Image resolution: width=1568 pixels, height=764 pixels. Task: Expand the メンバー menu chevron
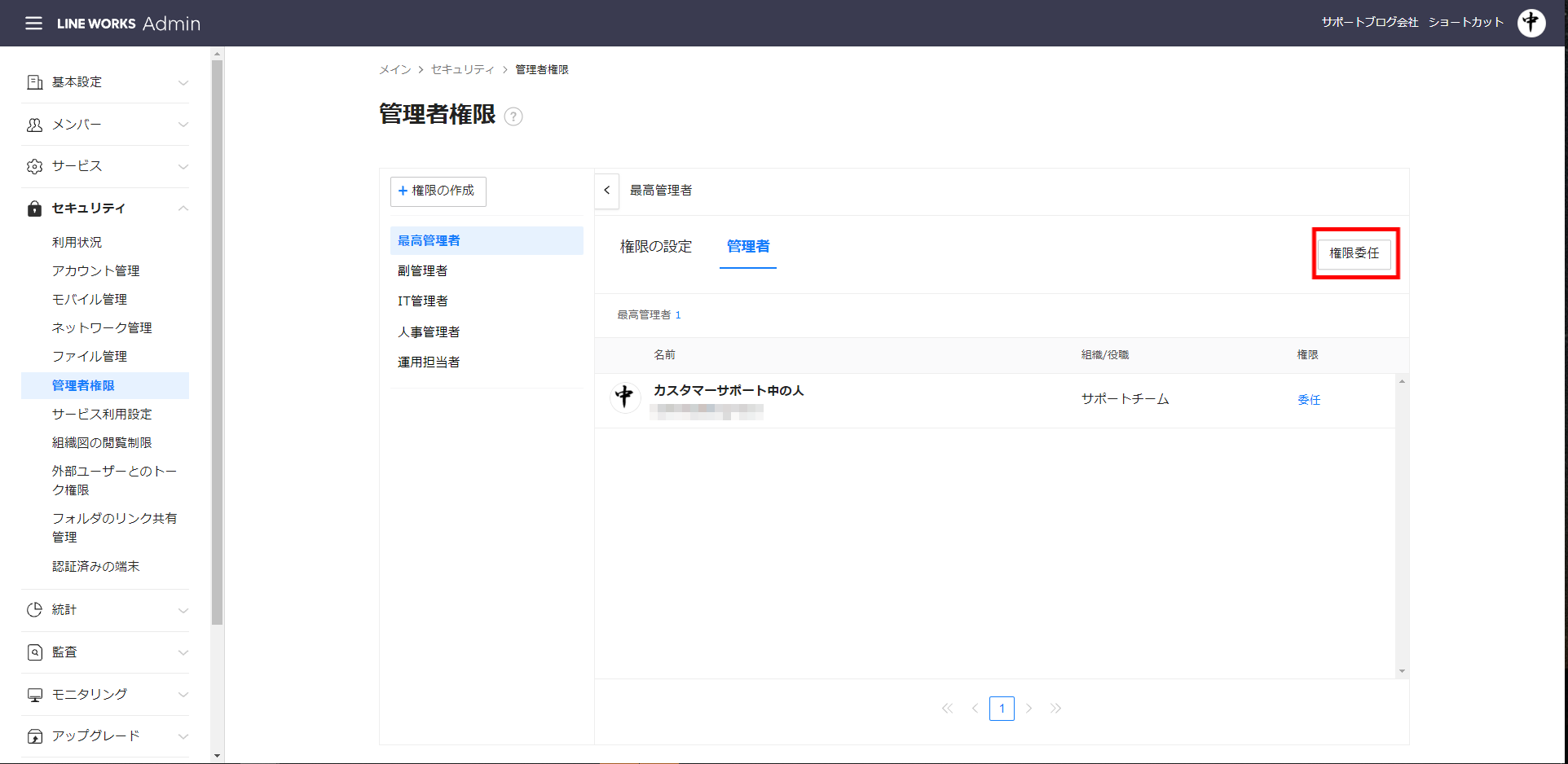pyautogui.click(x=183, y=125)
